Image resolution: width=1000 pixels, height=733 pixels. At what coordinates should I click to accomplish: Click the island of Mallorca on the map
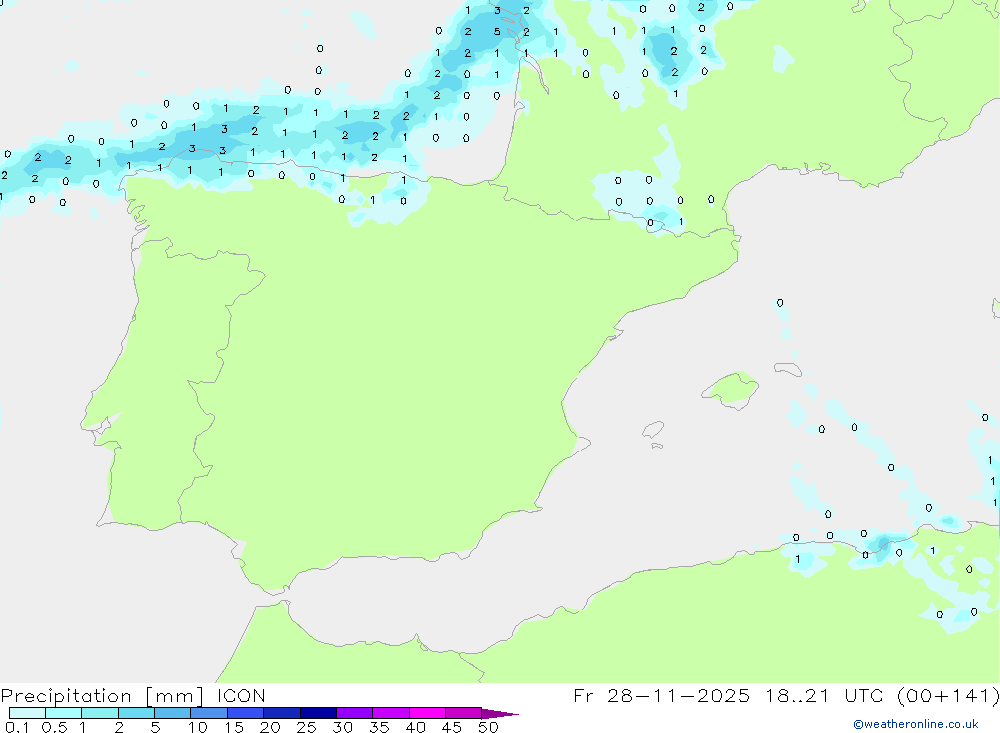[731, 389]
